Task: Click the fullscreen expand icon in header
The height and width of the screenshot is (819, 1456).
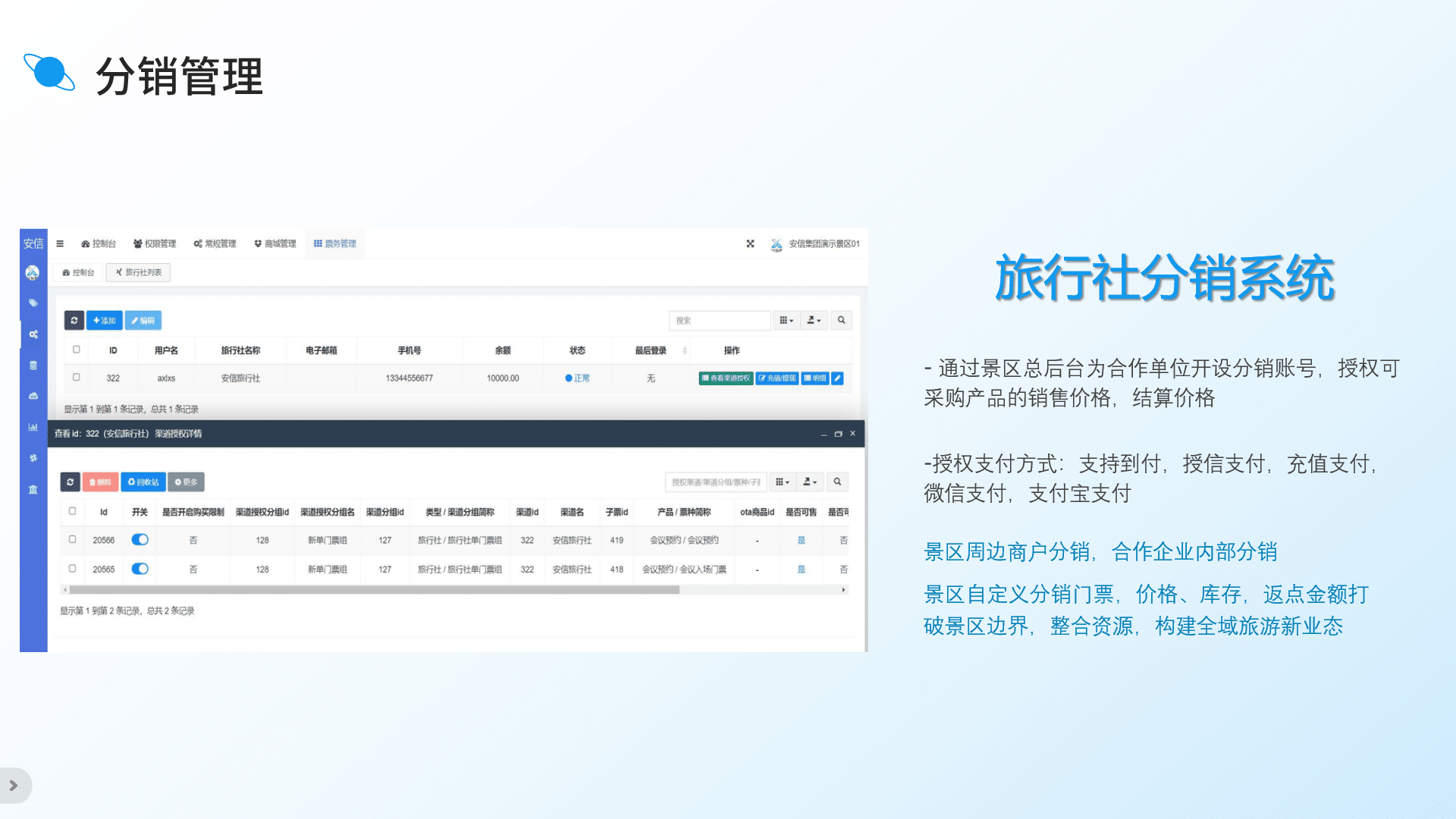Action: point(750,243)
